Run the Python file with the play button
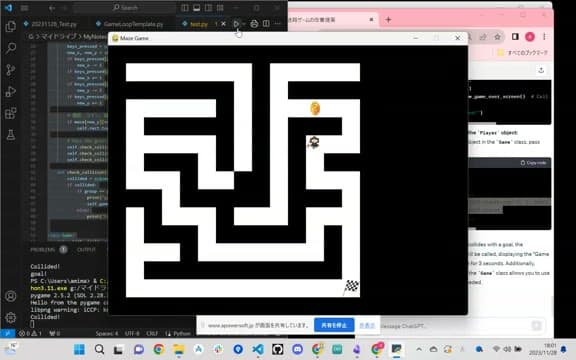Viewport: 576px width, 360px height. pos(236,24)
